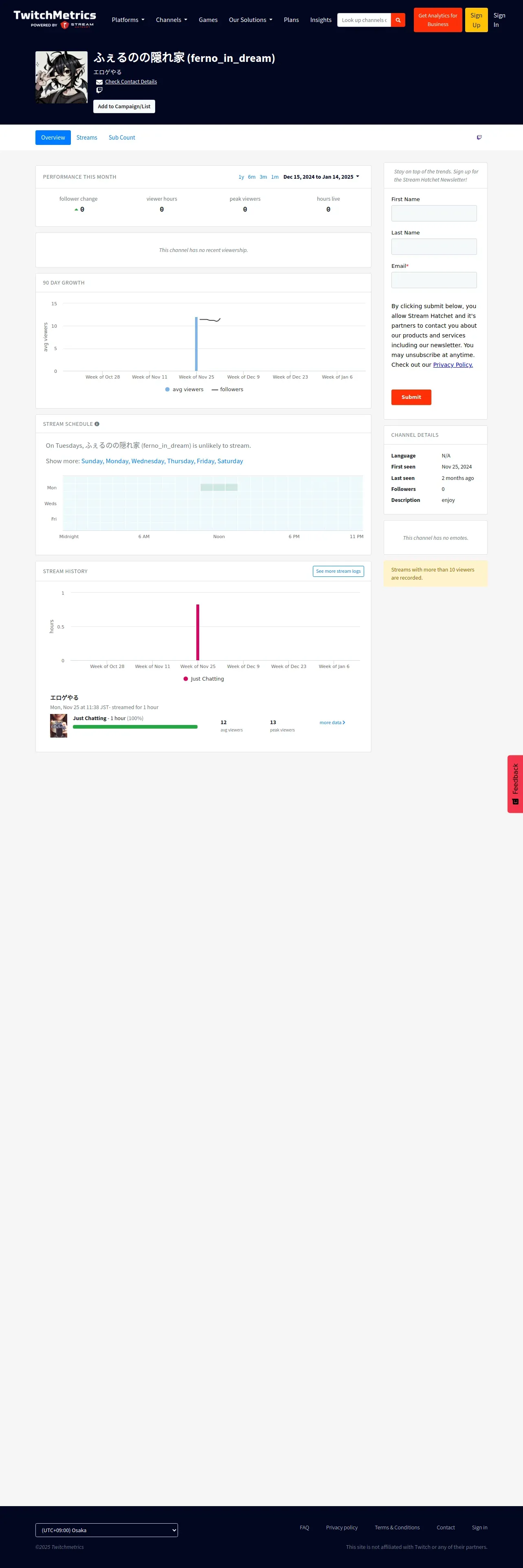Show Friday stream schedule
The width and height of the screenshot is (523, 1568).
pyautogui.click(x=206, y=461)
